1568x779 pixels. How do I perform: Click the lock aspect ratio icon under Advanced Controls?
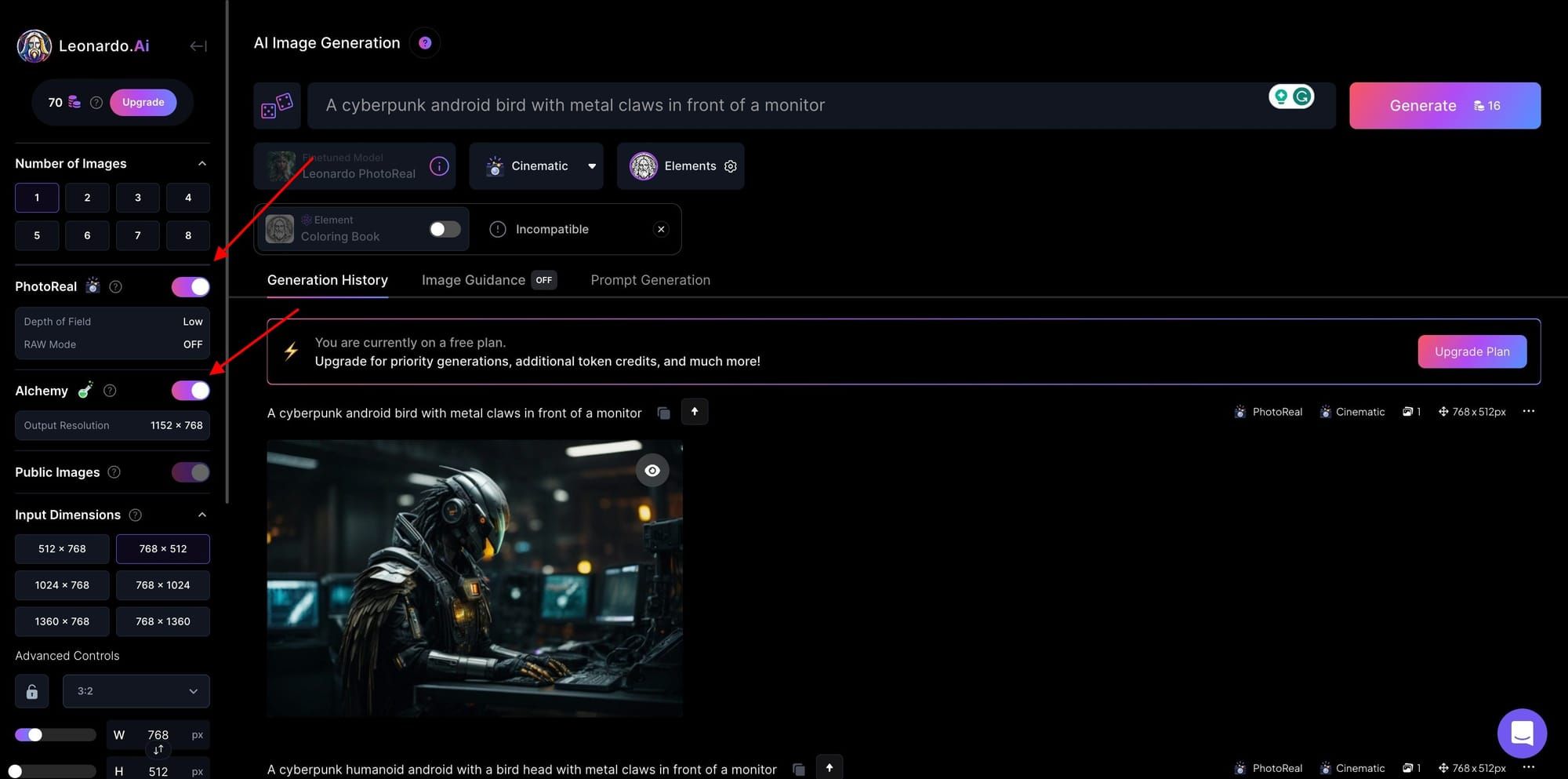32,690
